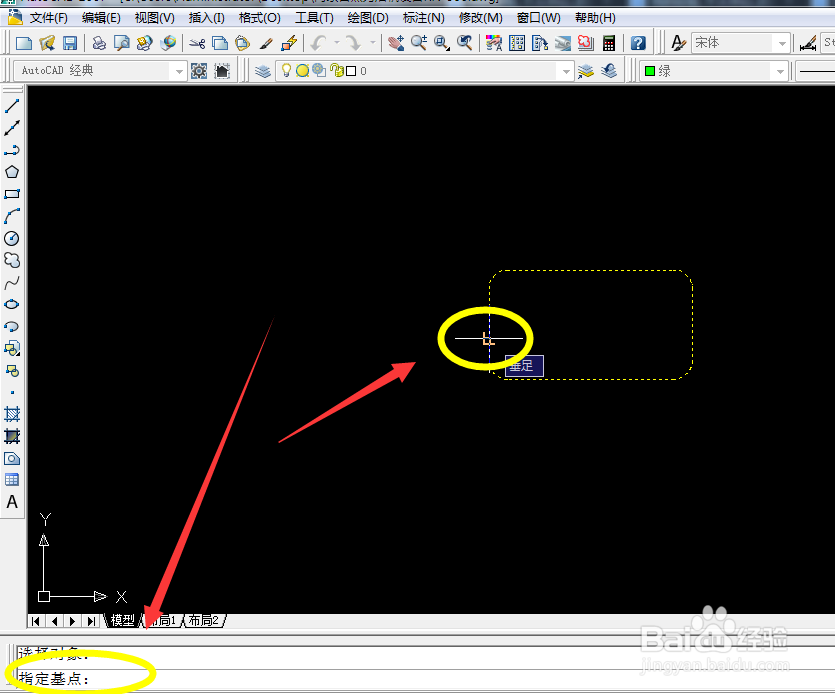
Task: Toggle layer 0 freeze/thaw sun icon
Action: coord(302,70)
